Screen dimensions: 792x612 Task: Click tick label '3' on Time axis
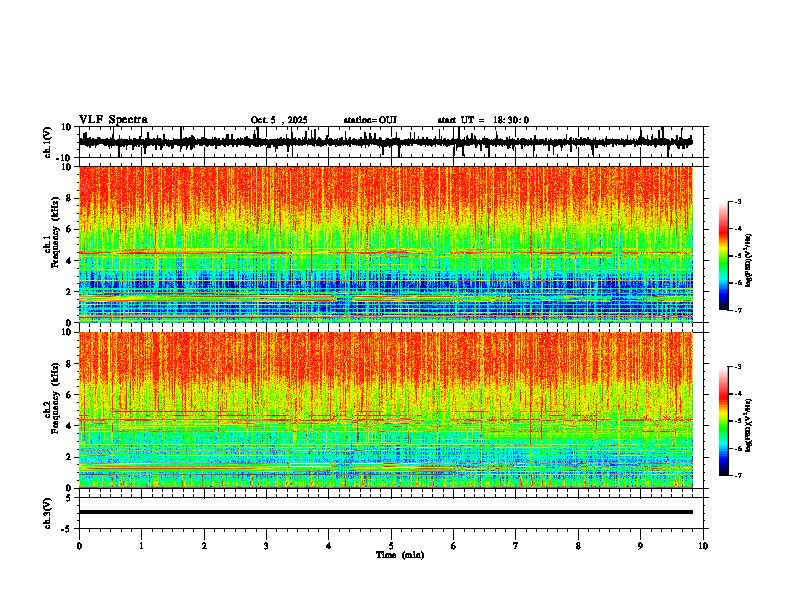click(x=266, y=546)
